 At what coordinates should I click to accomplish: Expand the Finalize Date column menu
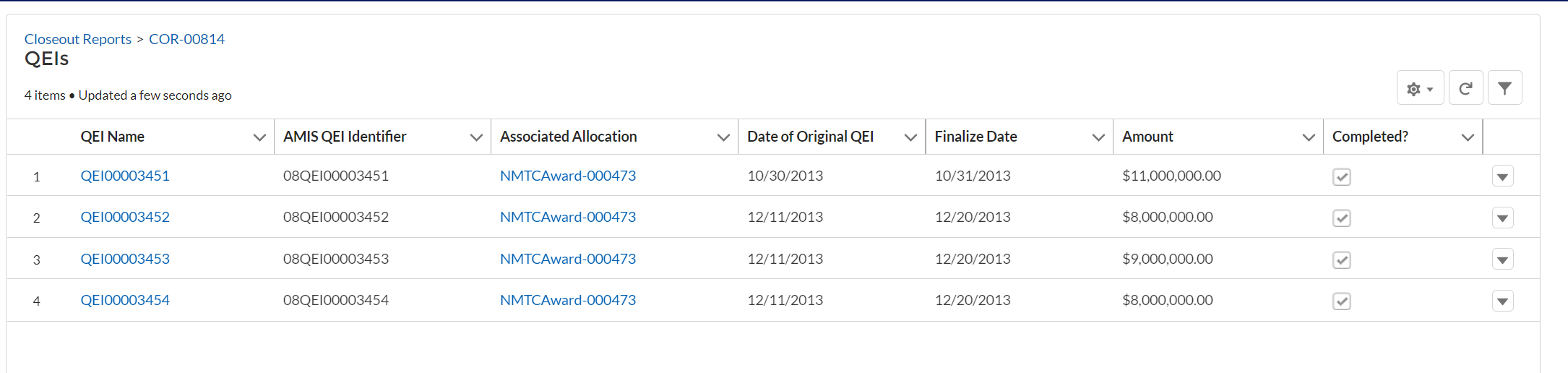pos(1098,137)
